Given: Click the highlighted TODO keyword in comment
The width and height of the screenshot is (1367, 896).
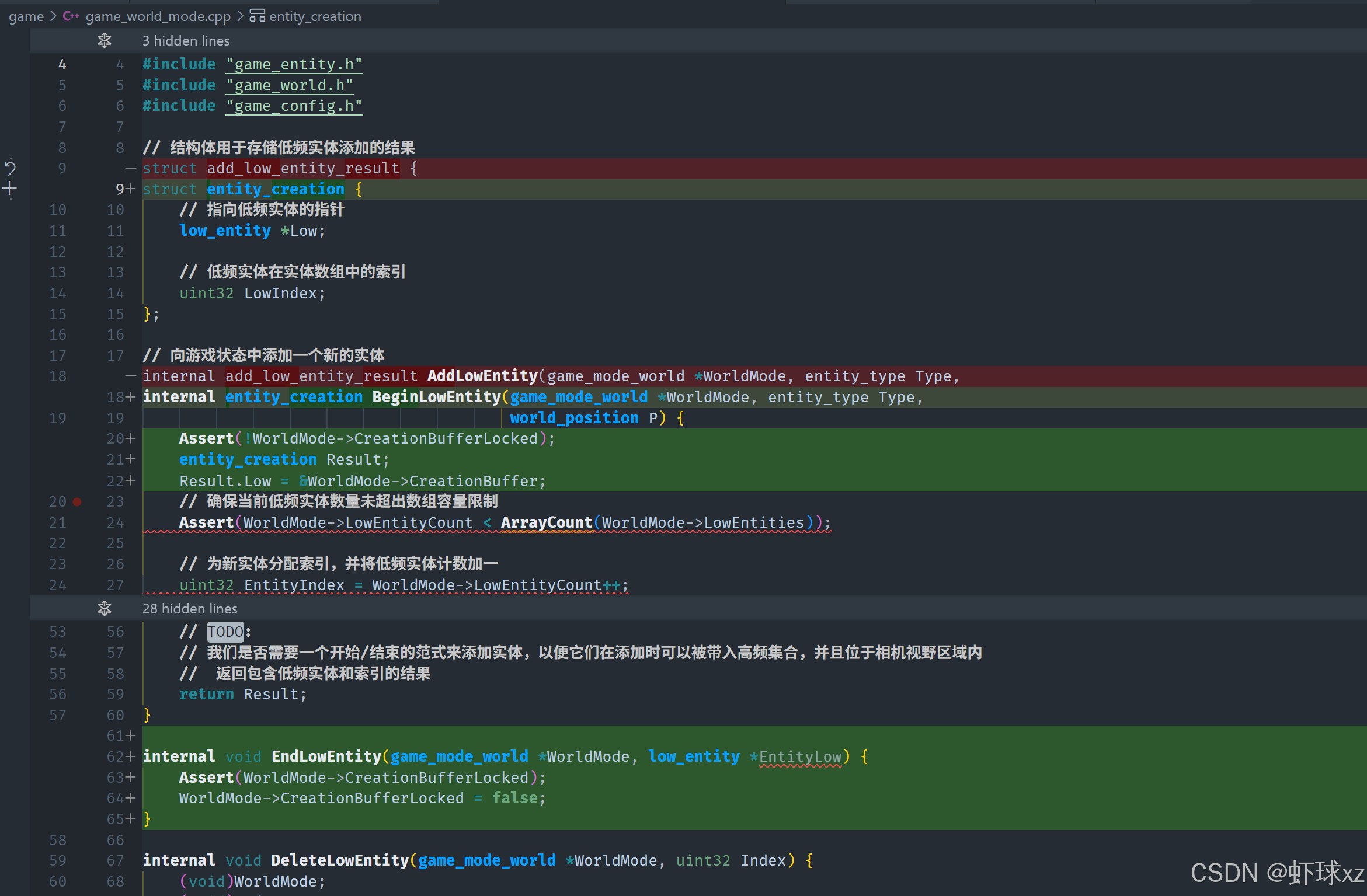Looking at the screenshot, I should 225,632.
